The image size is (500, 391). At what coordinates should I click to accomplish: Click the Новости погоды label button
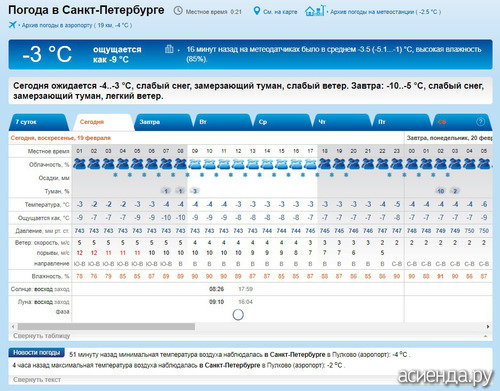pyautogui.click(x=37, y=352)
